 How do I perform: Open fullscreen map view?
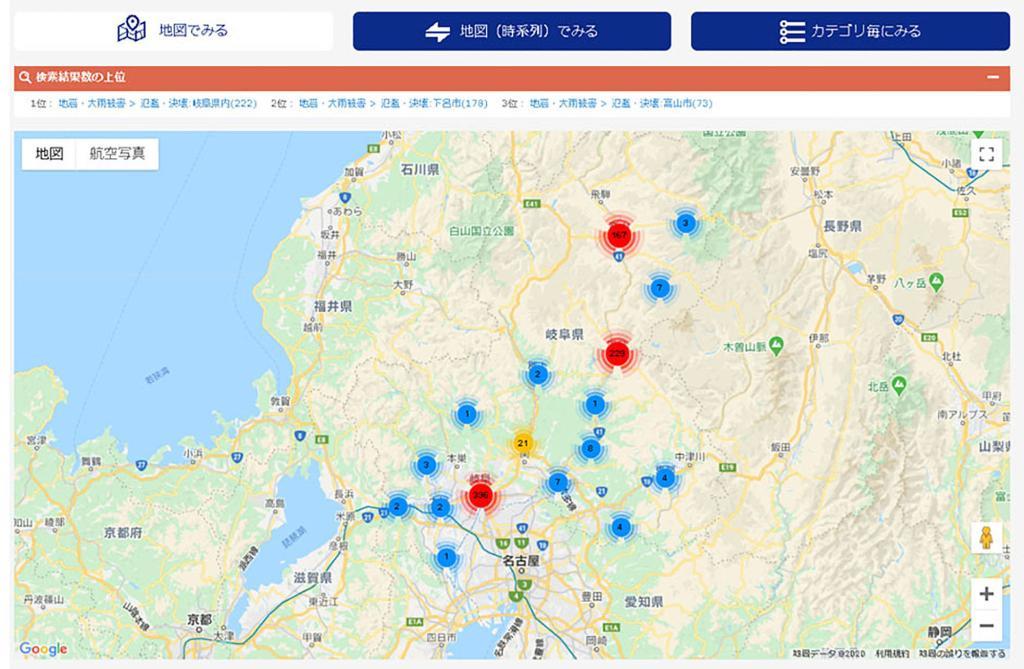click(986, 154)
